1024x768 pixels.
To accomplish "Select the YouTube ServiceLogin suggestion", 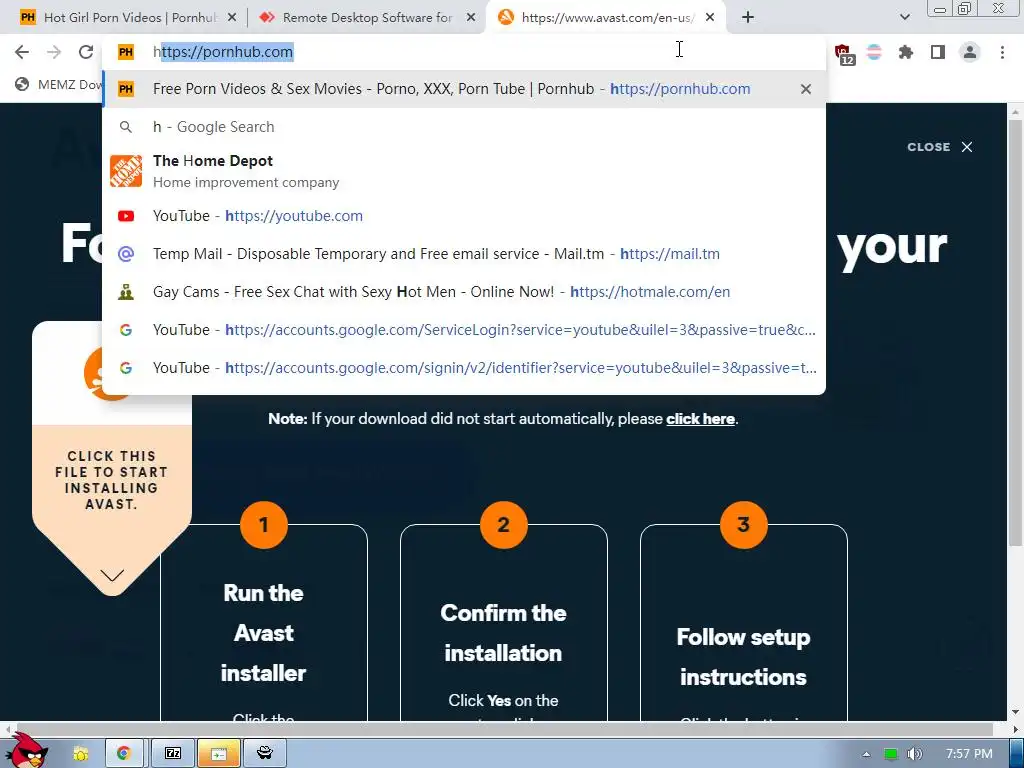I will 464,330.
